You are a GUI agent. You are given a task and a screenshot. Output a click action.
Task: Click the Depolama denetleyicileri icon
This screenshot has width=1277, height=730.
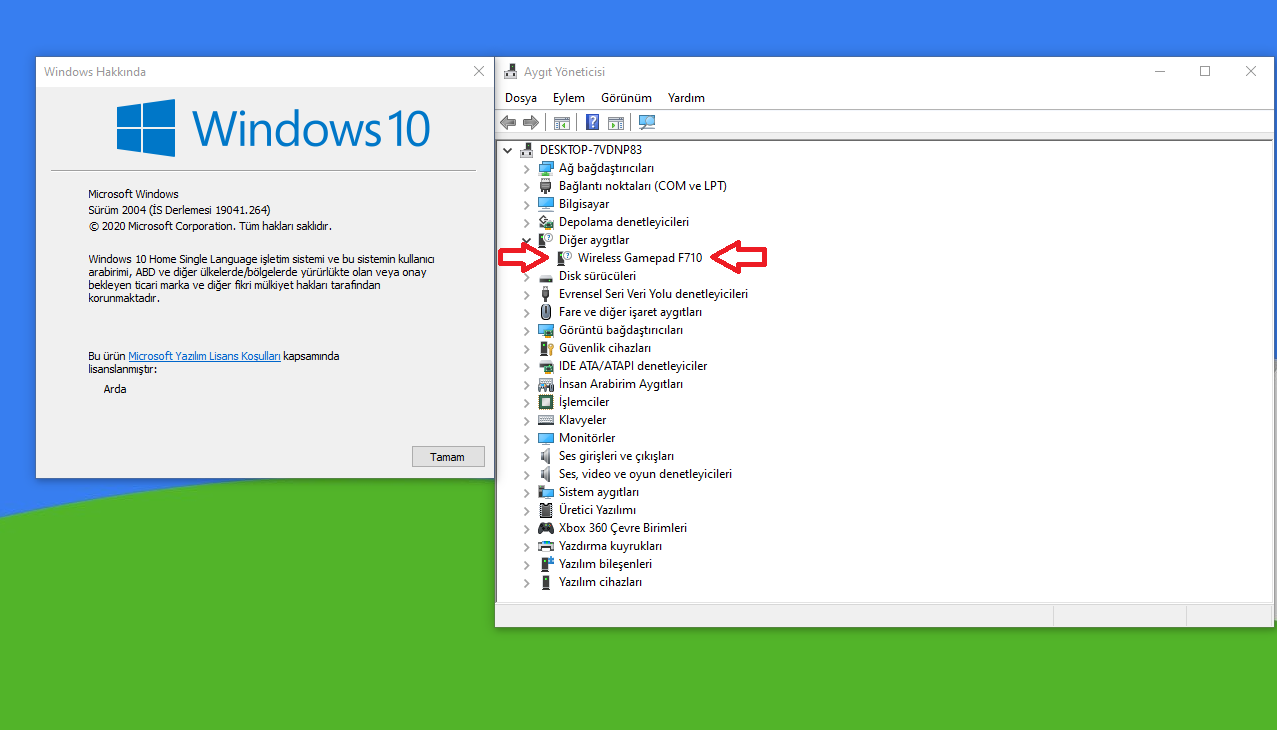click(x=546, y=222)
